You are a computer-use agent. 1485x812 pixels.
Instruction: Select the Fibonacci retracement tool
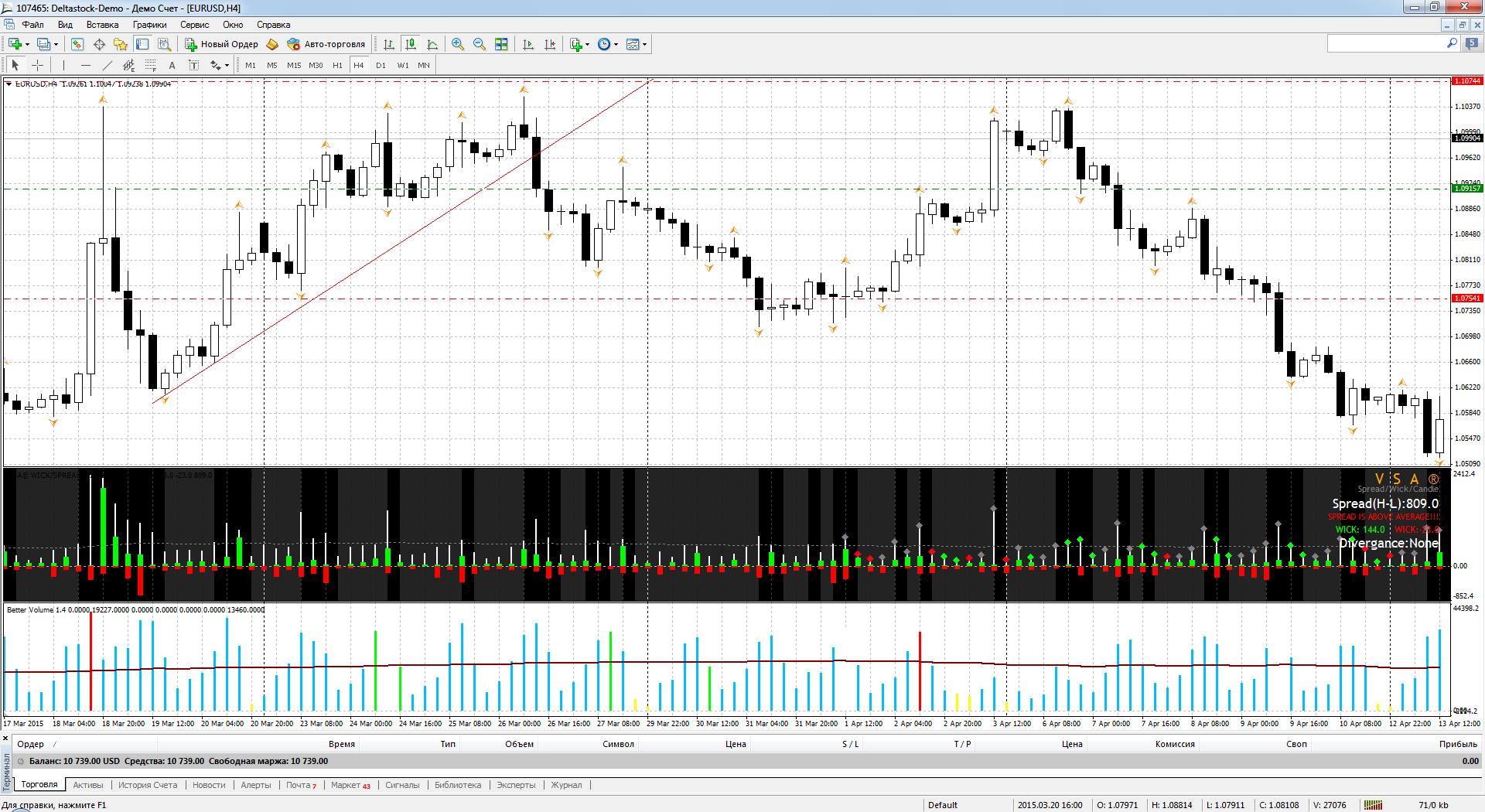(150, 65)
